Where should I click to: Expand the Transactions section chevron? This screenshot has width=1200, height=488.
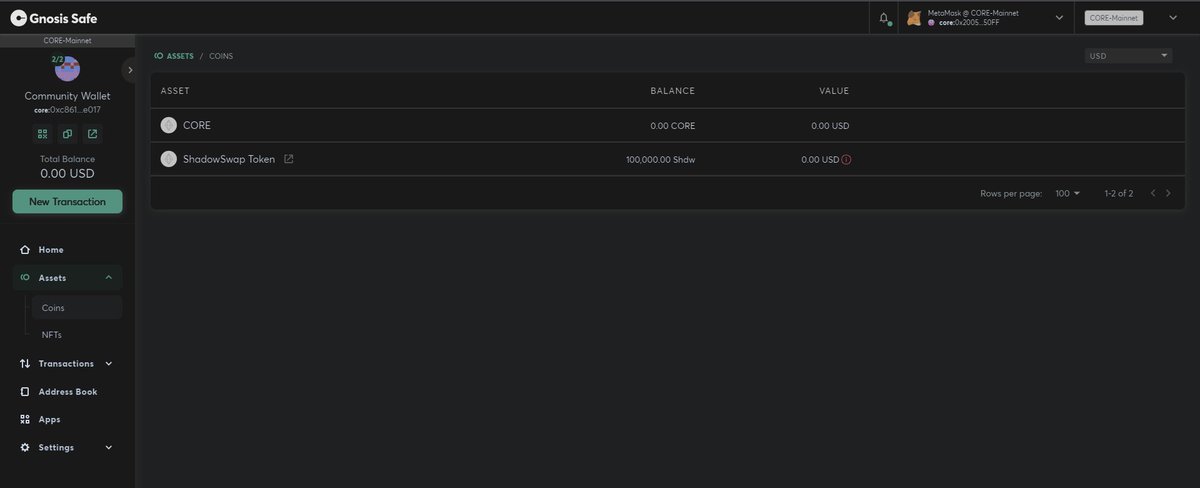pos(108,364)
